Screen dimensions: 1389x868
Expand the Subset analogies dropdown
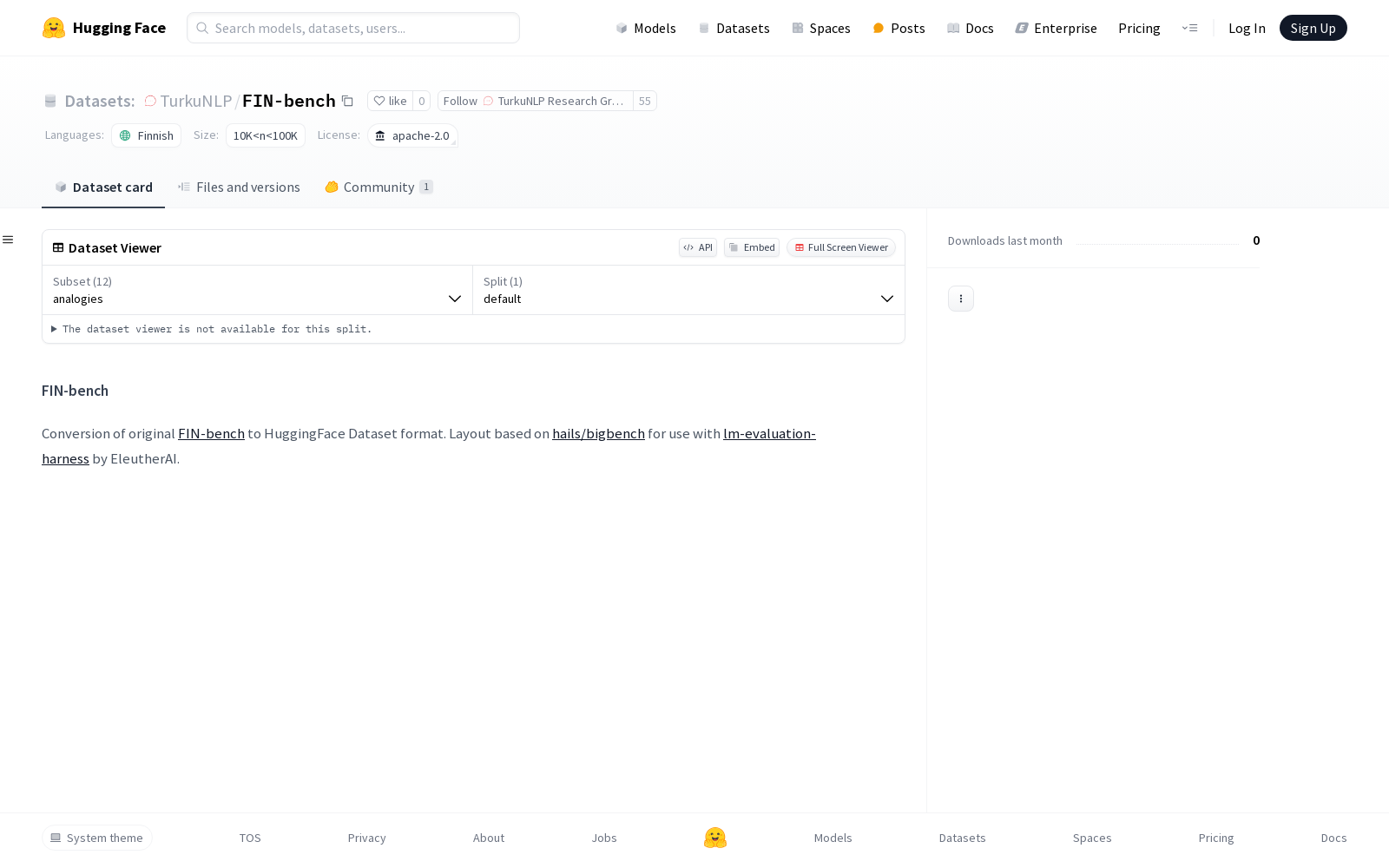tap(257, 290)
